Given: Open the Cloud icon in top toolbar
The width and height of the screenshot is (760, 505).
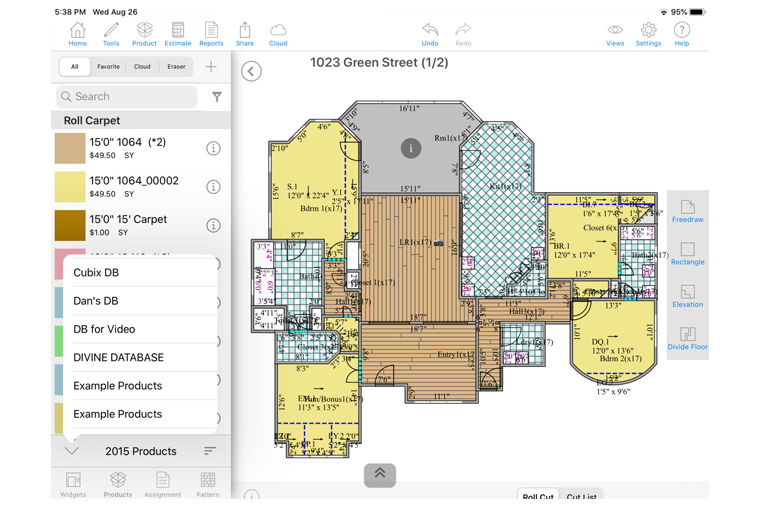Looking at the screenshot, I should 278,34.
